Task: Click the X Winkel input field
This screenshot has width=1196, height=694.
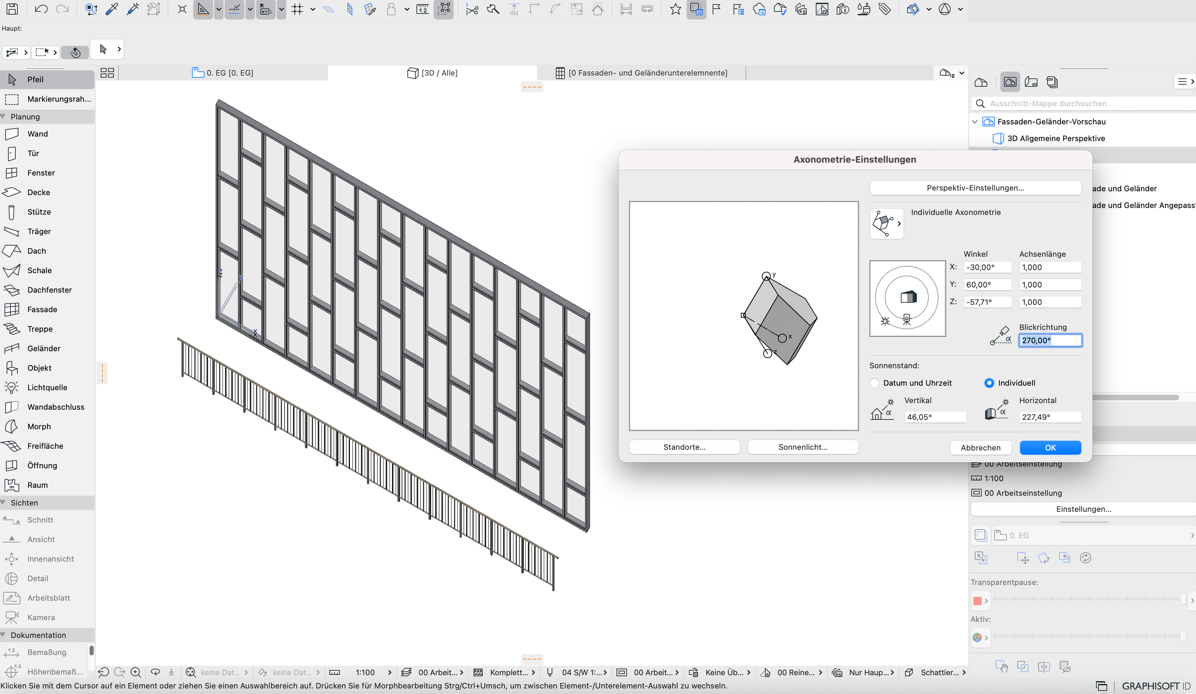Action: pos(988,268)
